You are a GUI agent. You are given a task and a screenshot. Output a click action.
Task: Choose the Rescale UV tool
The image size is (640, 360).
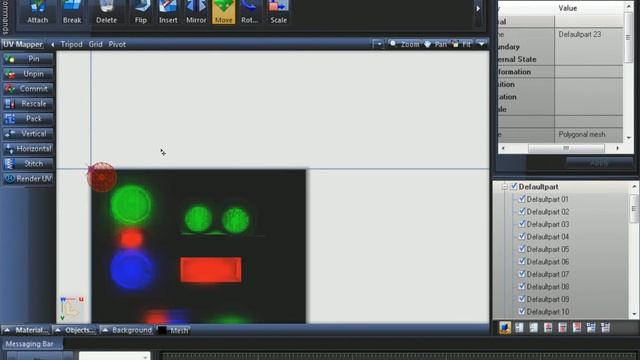(28, 104)
